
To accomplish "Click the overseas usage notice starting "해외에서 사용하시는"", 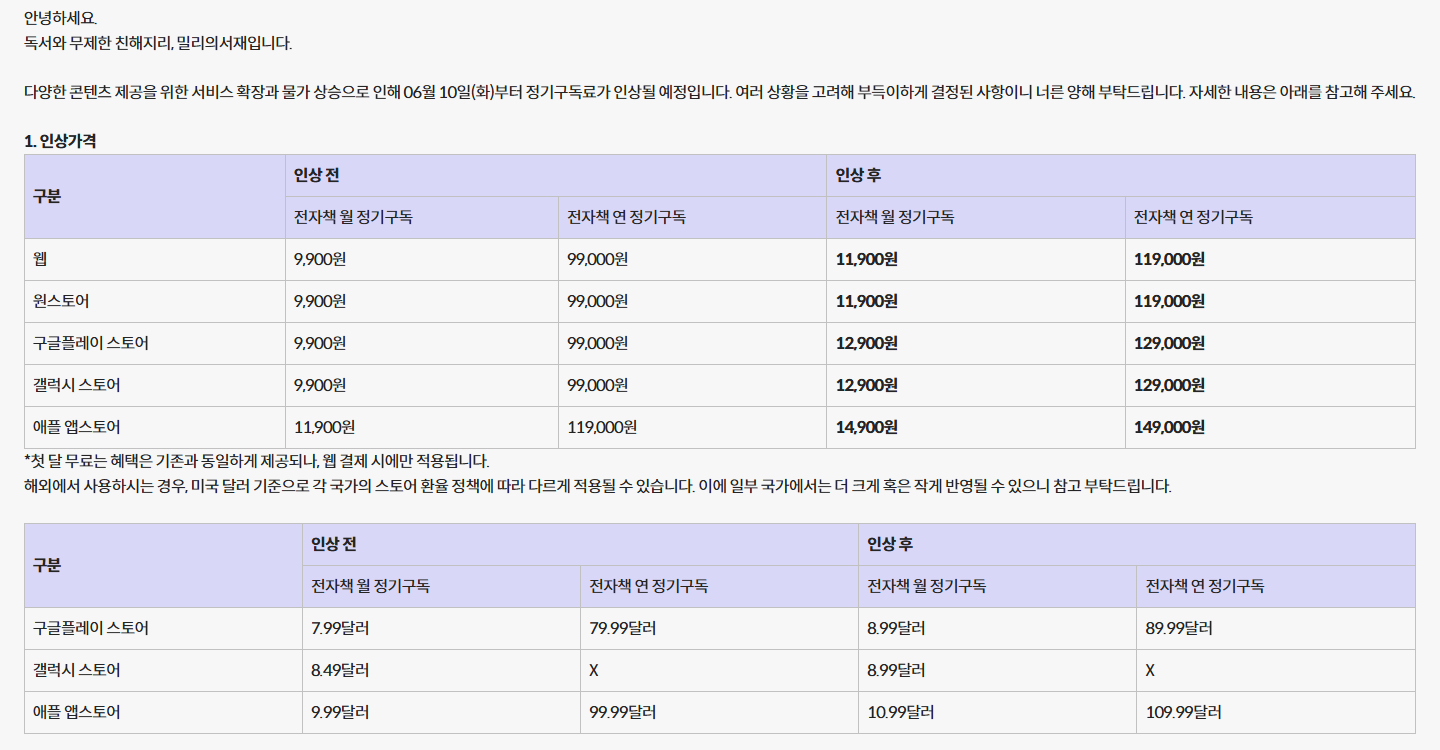I will 597,486.
